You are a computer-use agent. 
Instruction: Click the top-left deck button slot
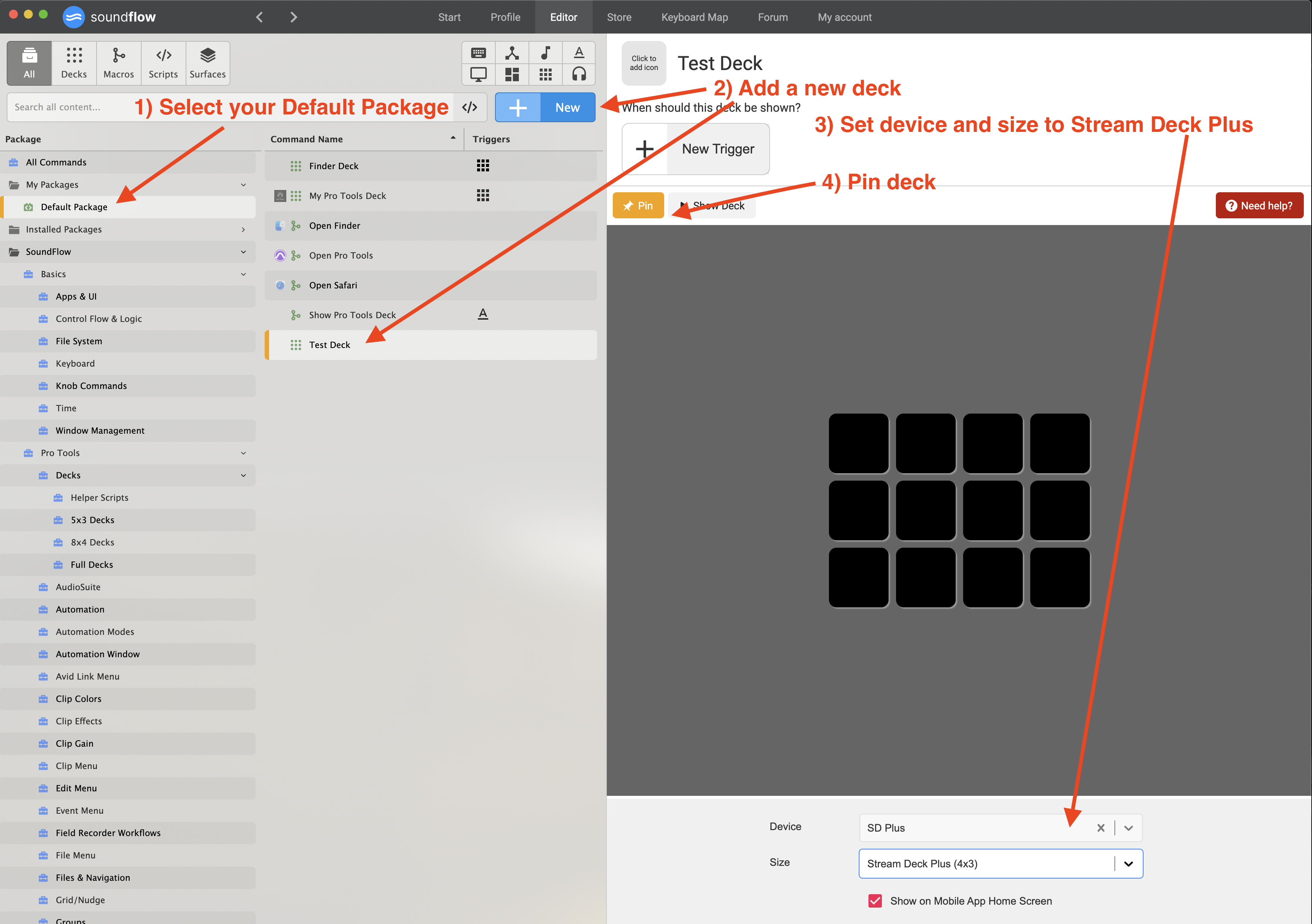click(x=858, y=443)
